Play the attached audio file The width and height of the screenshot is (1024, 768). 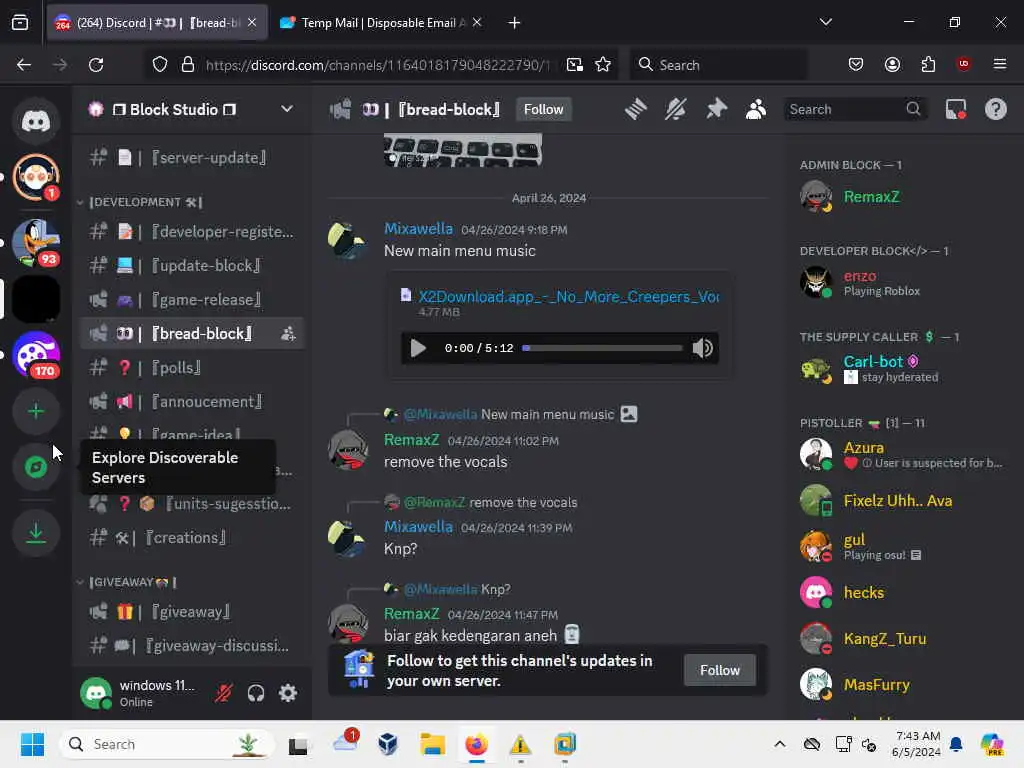[418, 348]
